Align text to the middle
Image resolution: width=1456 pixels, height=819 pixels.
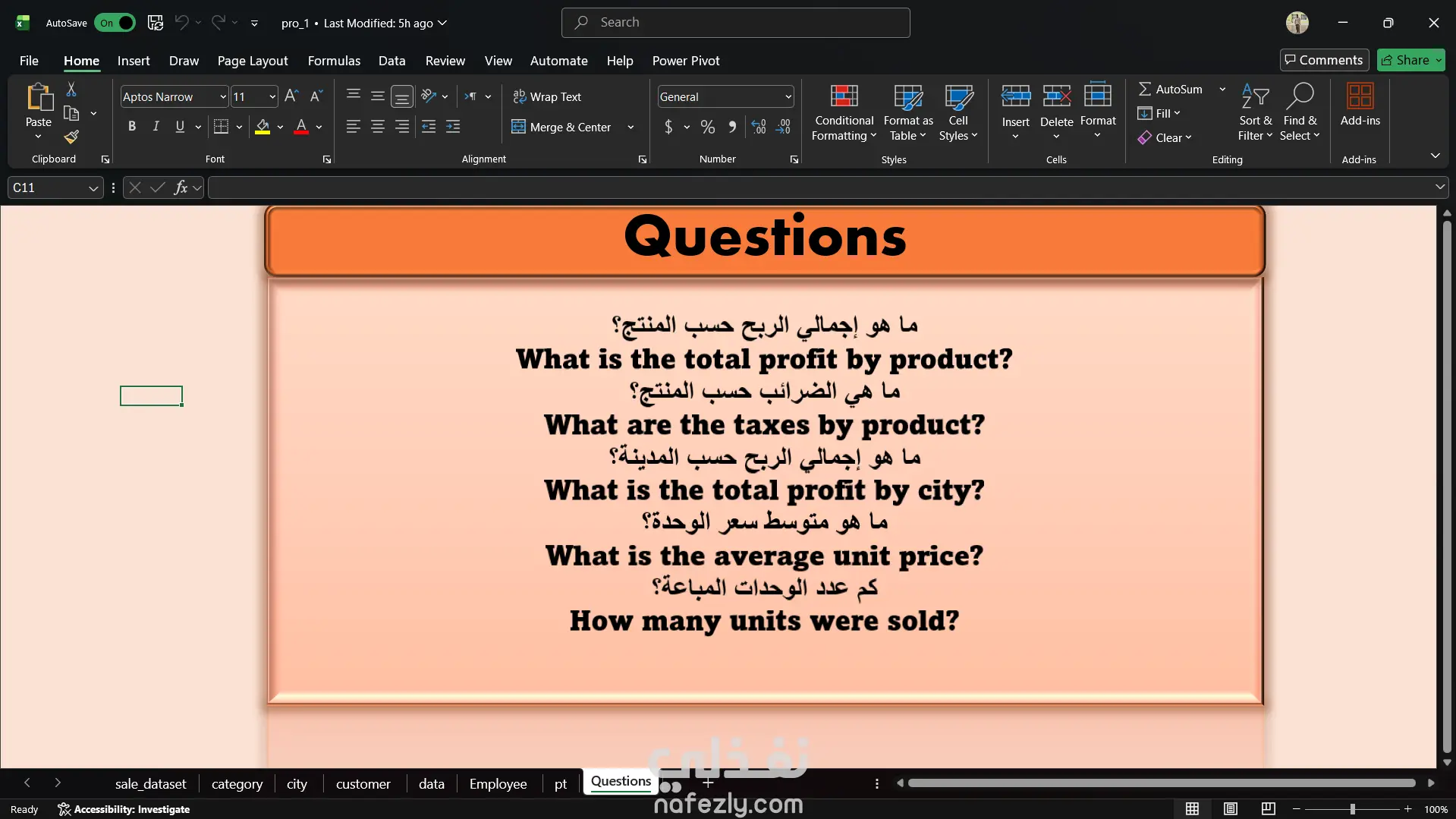377,96
